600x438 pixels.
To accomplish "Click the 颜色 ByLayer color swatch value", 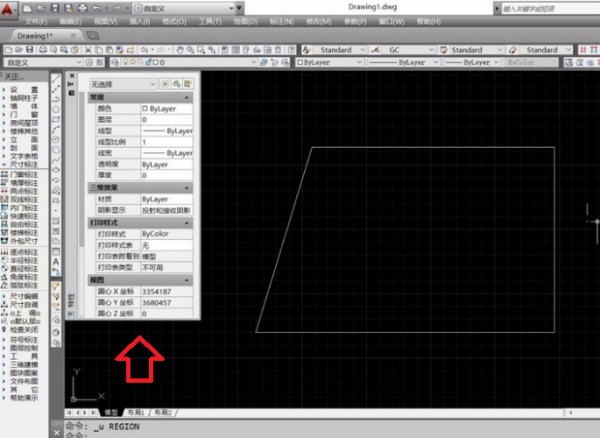I will click(167, 109).
